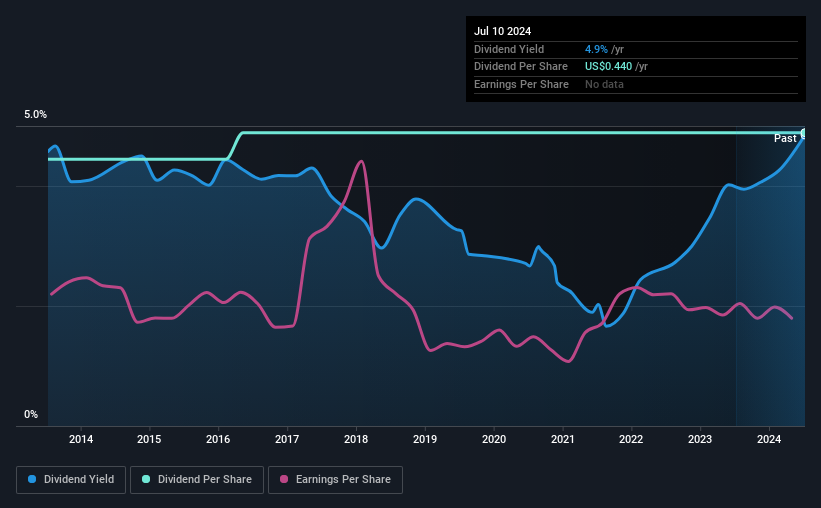Select the 2024 axis label

point(769,439)
